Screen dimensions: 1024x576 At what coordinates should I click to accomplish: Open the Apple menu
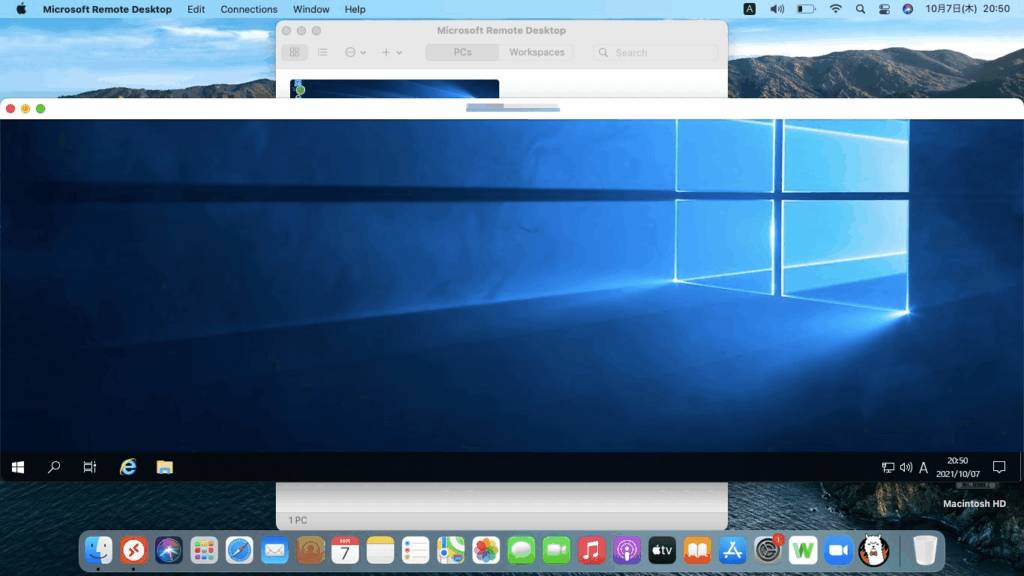21,9
